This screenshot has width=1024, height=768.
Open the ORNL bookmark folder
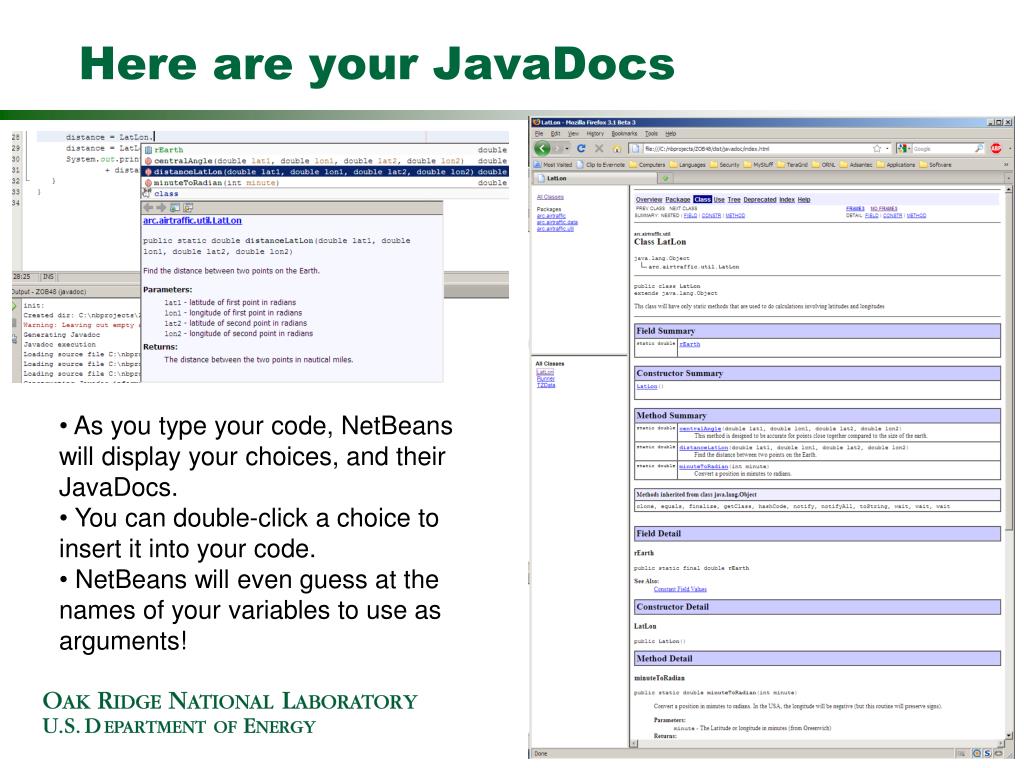coord(824,165)
